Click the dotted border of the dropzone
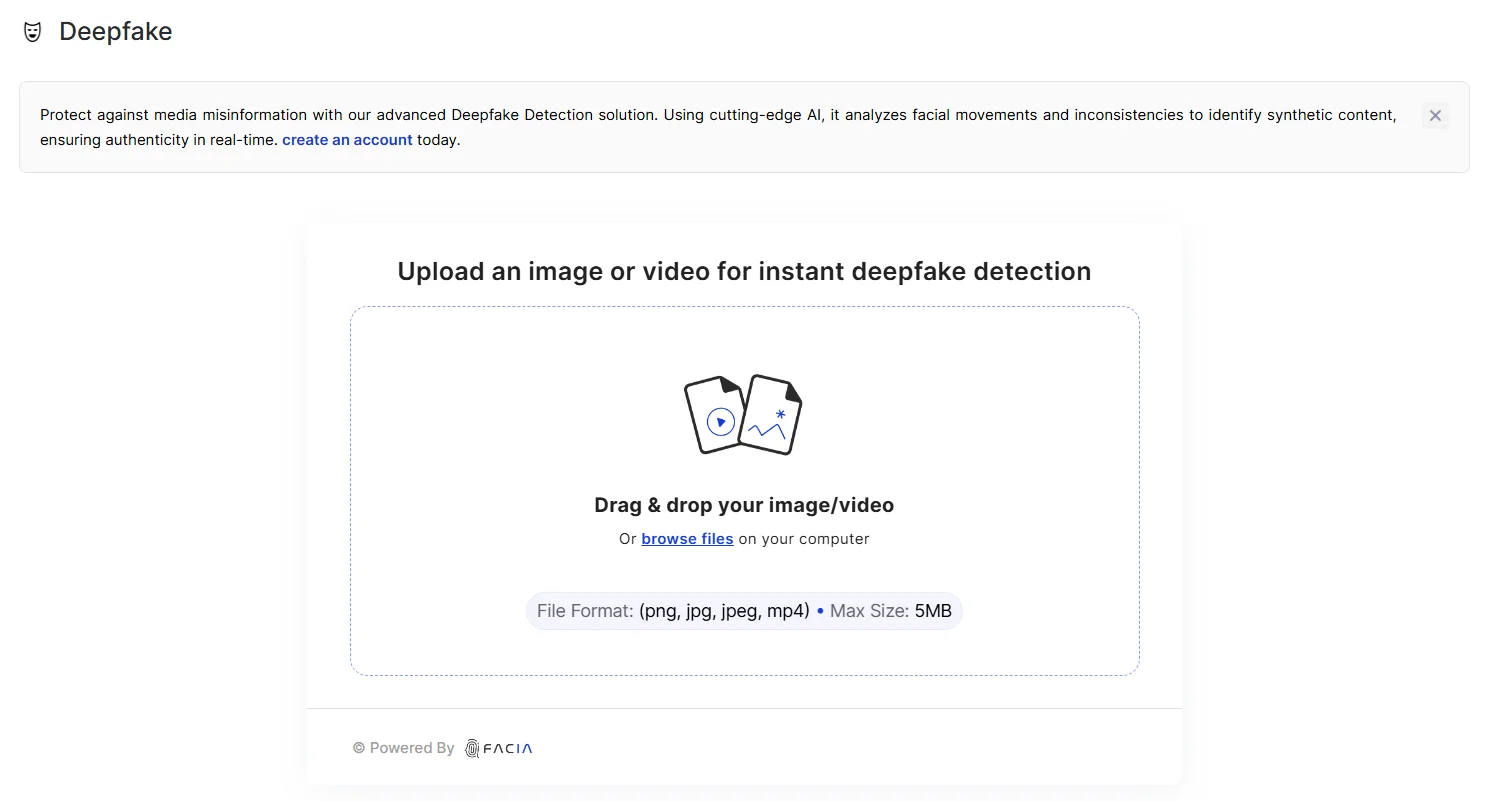Image resolution: width=1498 pixels, height=801 pixels. 744,307
